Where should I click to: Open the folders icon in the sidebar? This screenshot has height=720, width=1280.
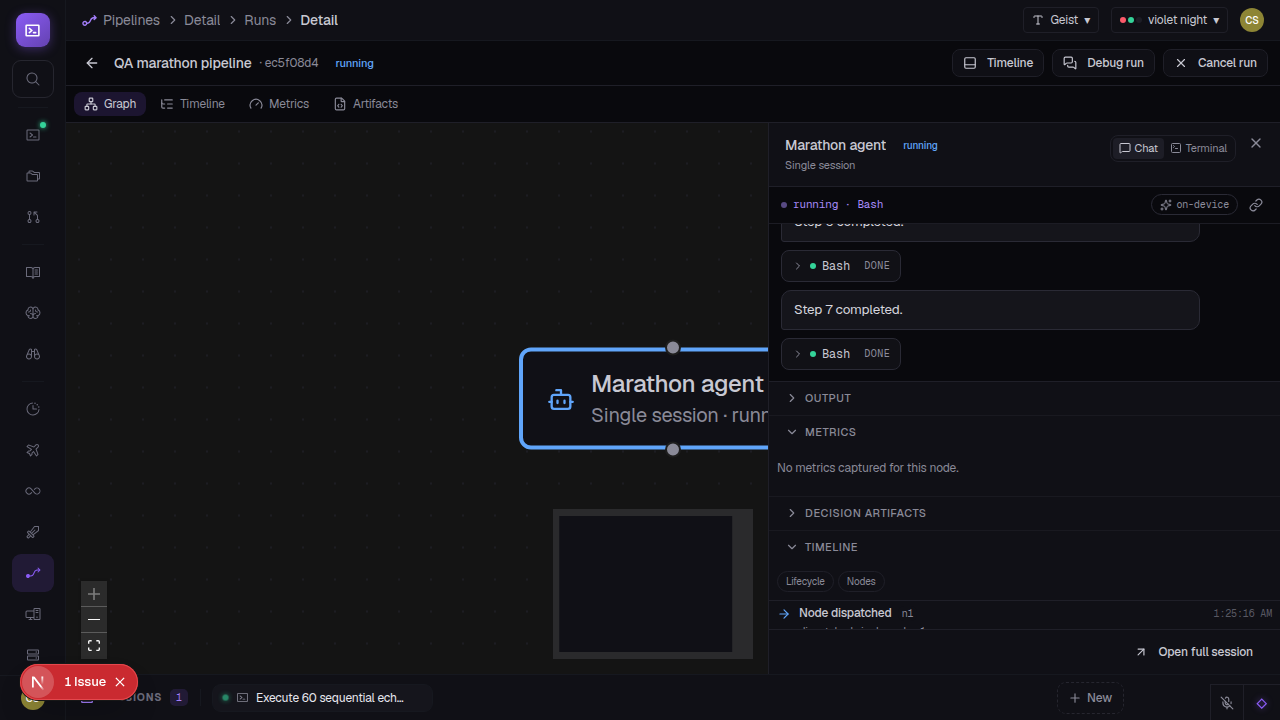tap(33, 176)
